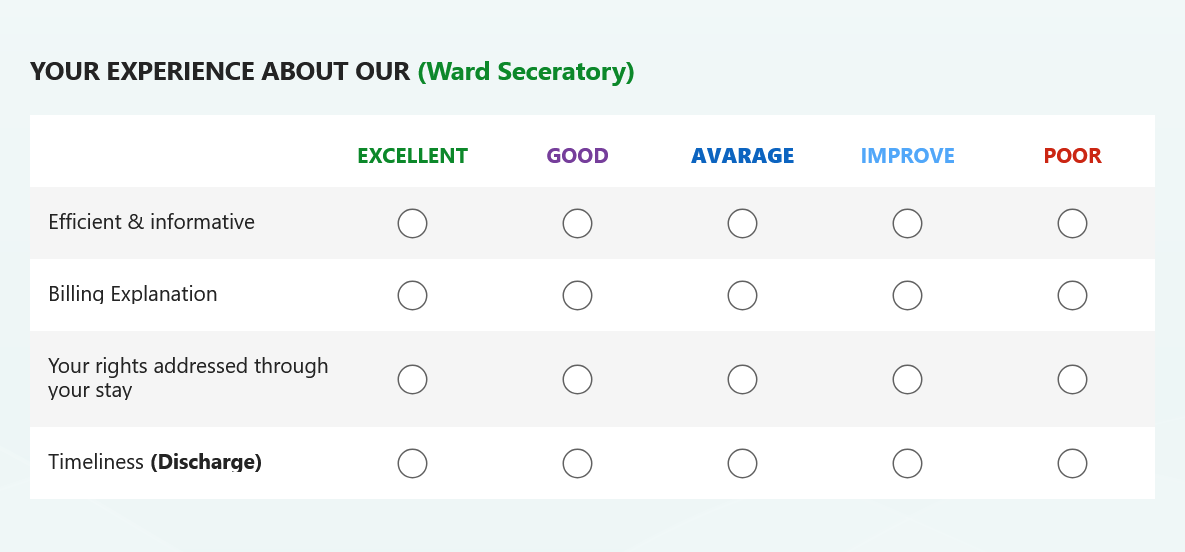The width and height of the screenshot is (1185, 552).
Task: Choose Avarage for Billing Explanation
Action: click(x=742, y=296)
